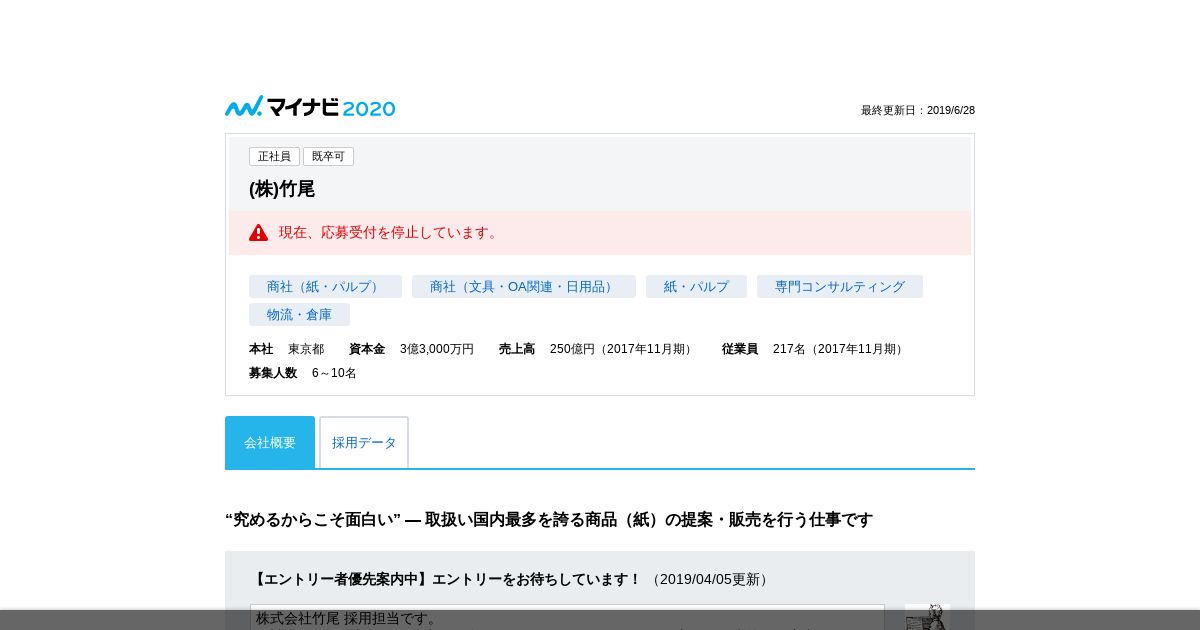Click the company name (株)竹尾
The height and width of the screenshot is (630, 1200).
[282, 189]
